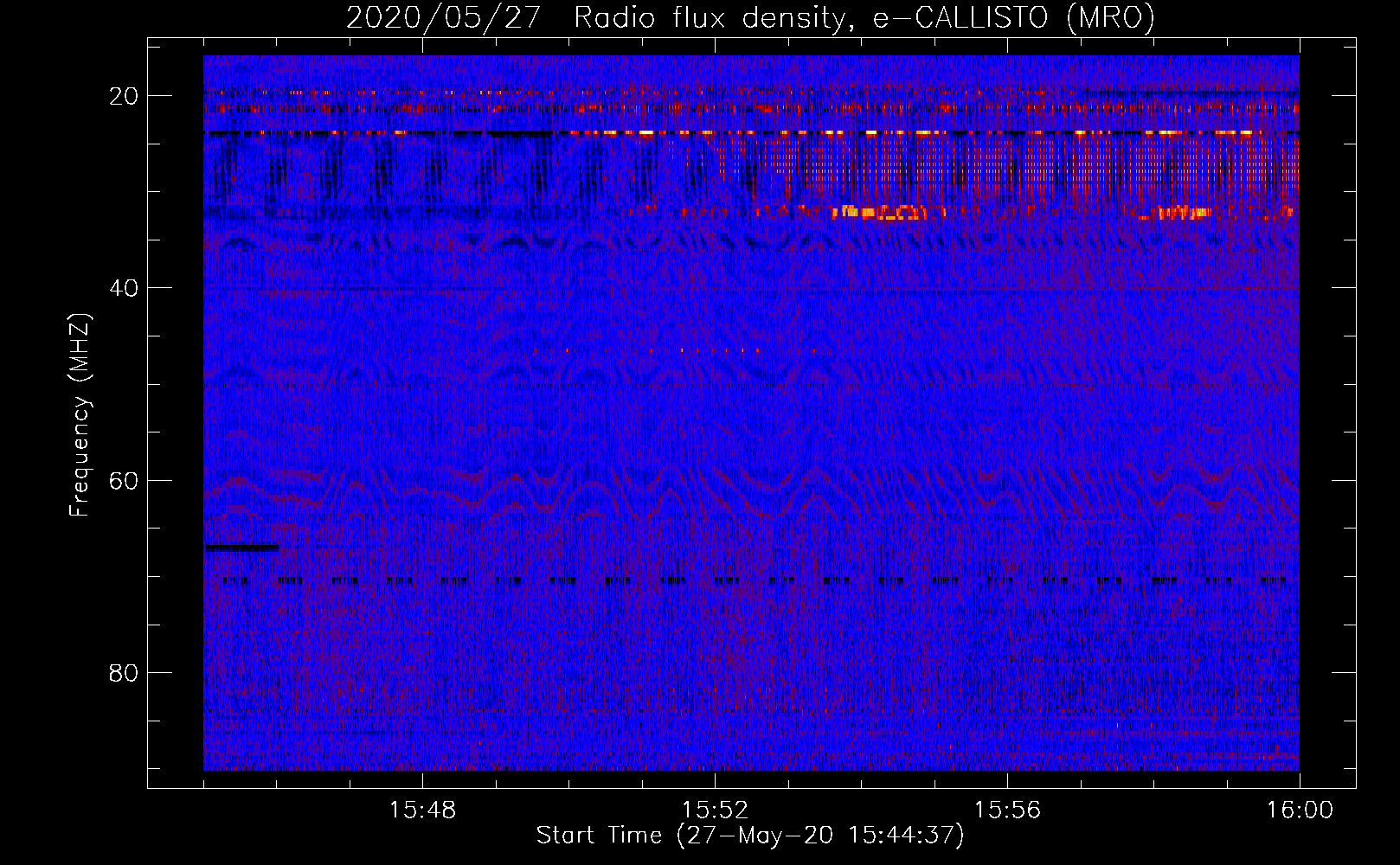Select the '15:48' time tick label
This screenshot has height=865, width=1400.
point(422,811)
